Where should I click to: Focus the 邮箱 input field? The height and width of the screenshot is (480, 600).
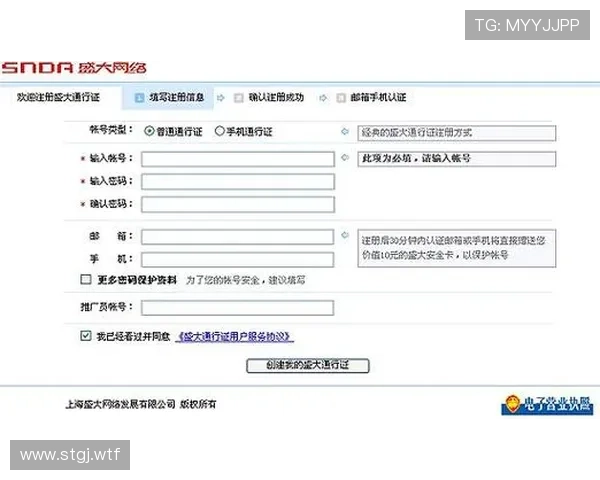point(237,237)
